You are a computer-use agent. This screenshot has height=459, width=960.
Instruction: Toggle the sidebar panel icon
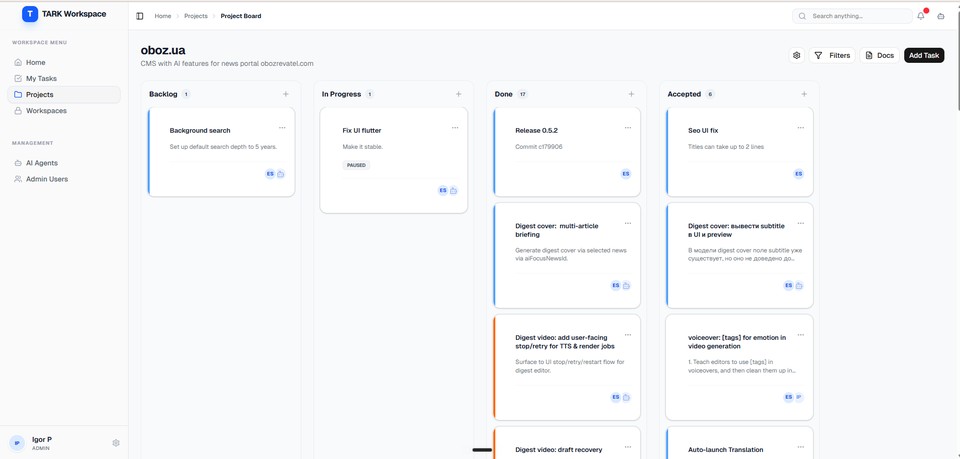pyautogui.click(x=140, y=16)
